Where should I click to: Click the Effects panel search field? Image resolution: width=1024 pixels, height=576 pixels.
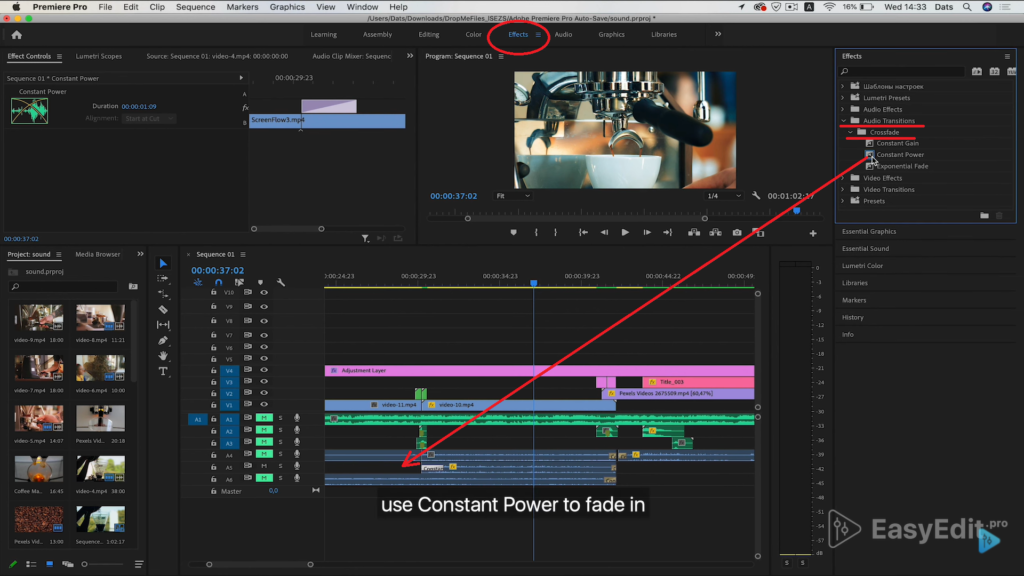coord(903,71)
